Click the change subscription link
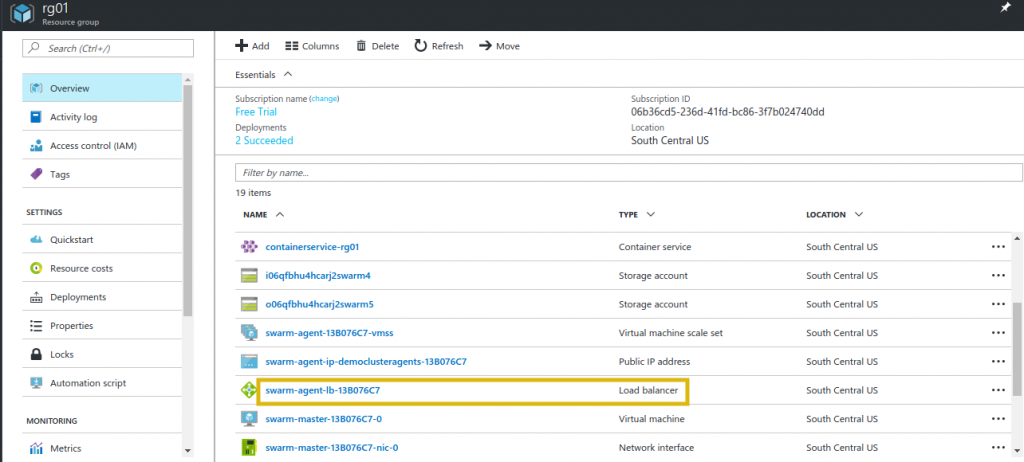Image resolution: width=1024 pixels, height=462 pixels. coord(325,99)
